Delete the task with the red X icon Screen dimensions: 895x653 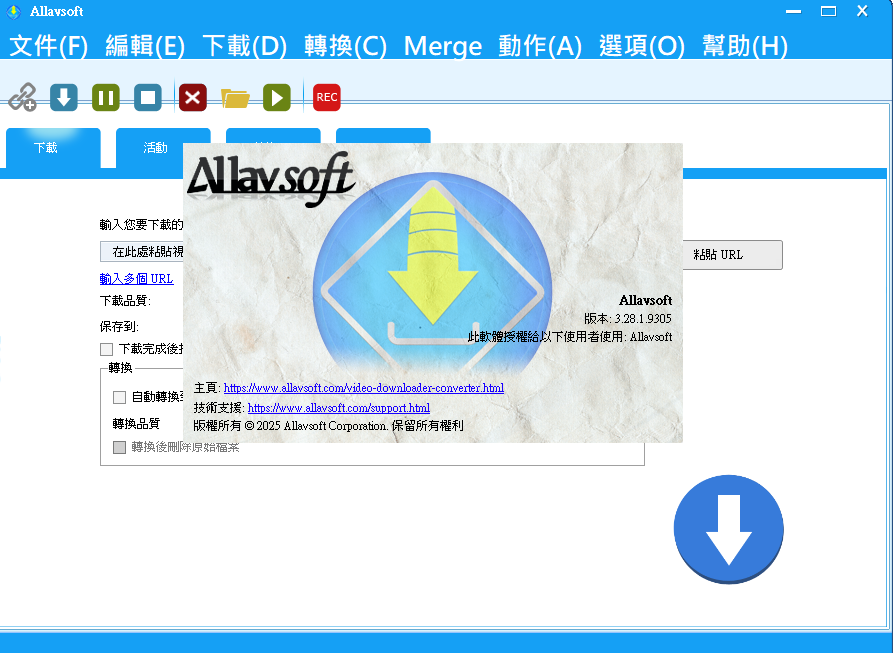[x=193, y=98]
